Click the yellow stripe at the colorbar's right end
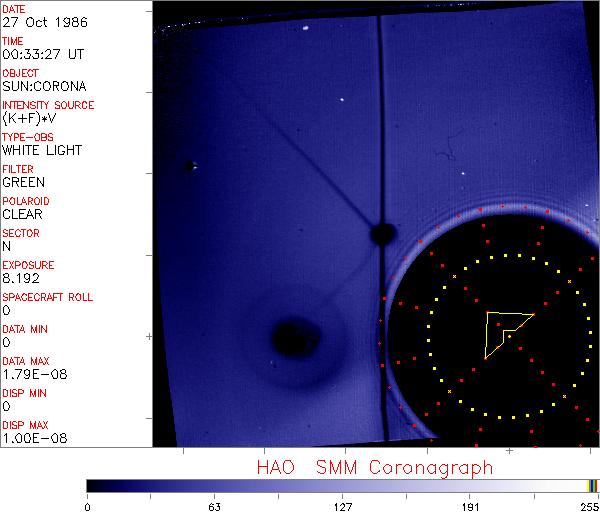The height and width of the screenshot is (512, 600). coord(590,485)
